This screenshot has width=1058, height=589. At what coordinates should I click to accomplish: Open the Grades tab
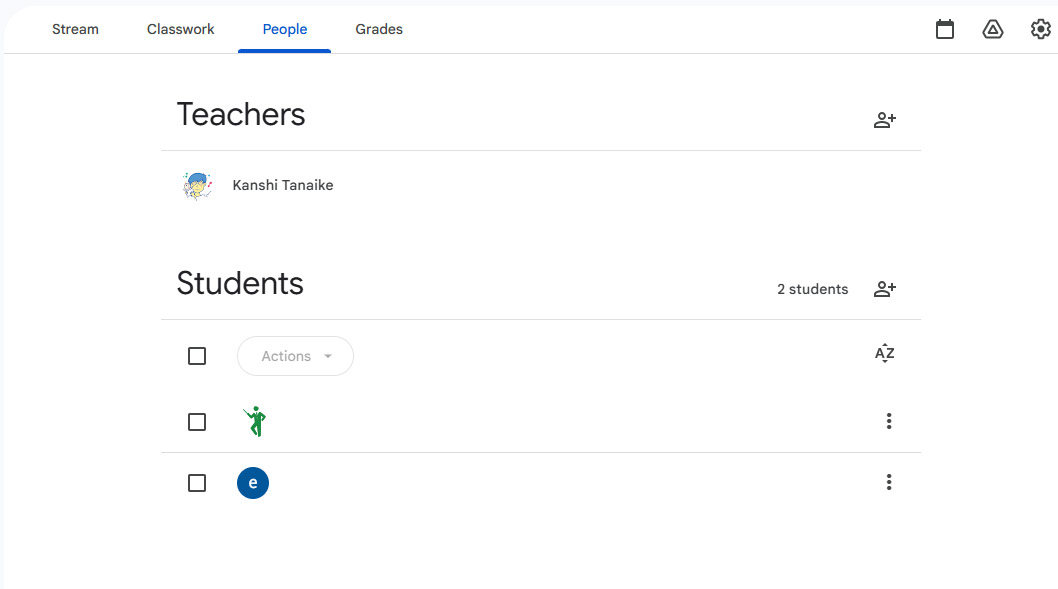pos(379,29)
